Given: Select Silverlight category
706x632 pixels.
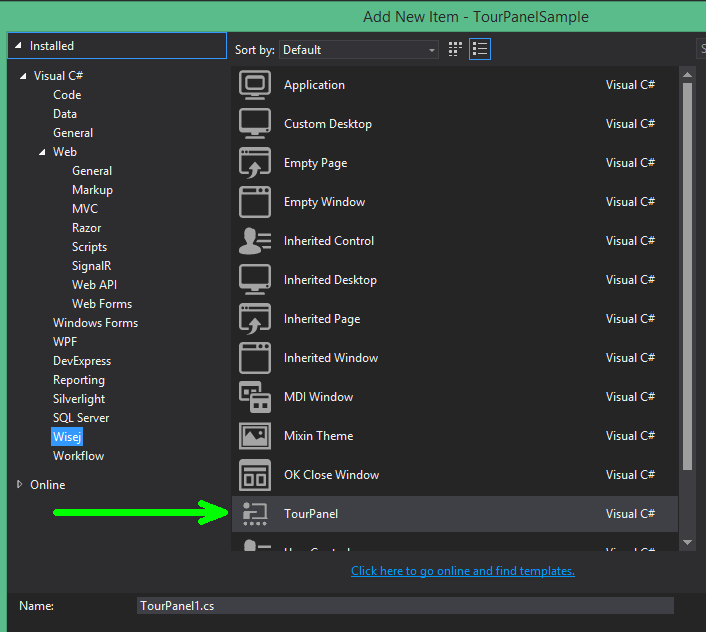Looking at the screenshot, I should pyautogui.click(x=79, y=399).
